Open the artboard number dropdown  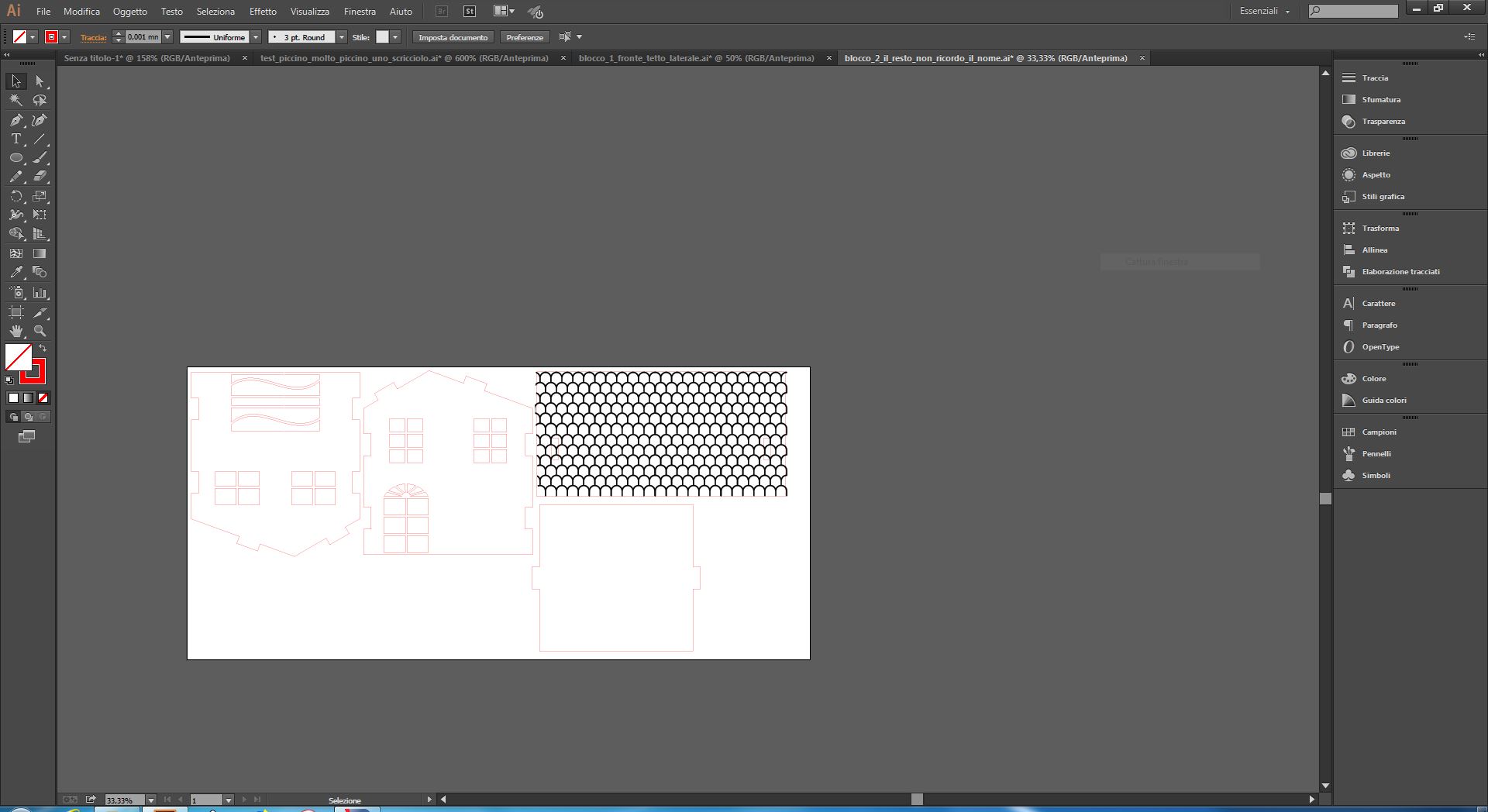click(x=228, y=800)
